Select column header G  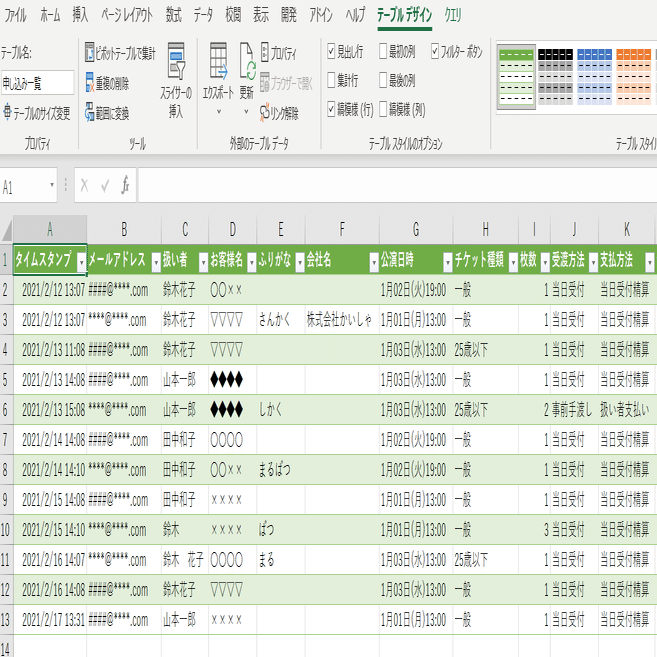416,230
